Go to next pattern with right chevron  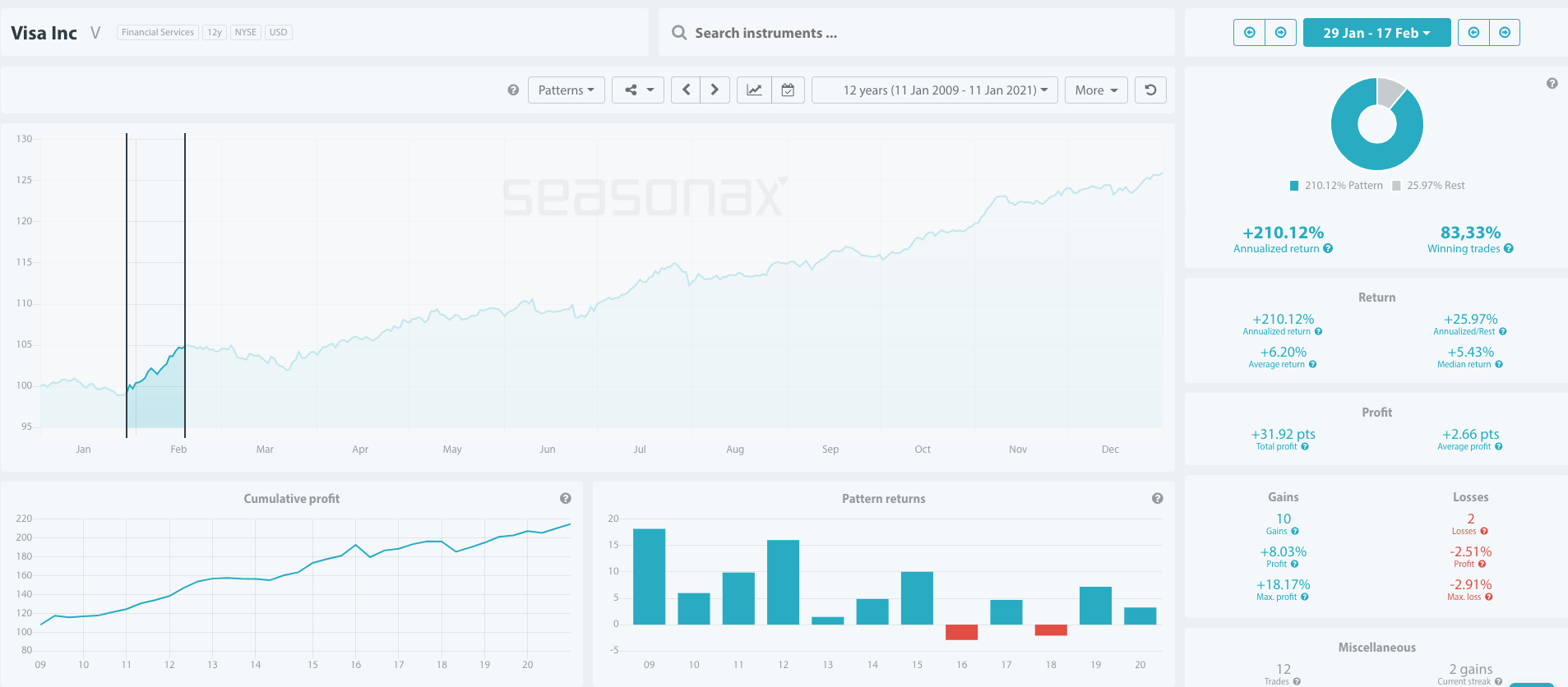point(715,90)
